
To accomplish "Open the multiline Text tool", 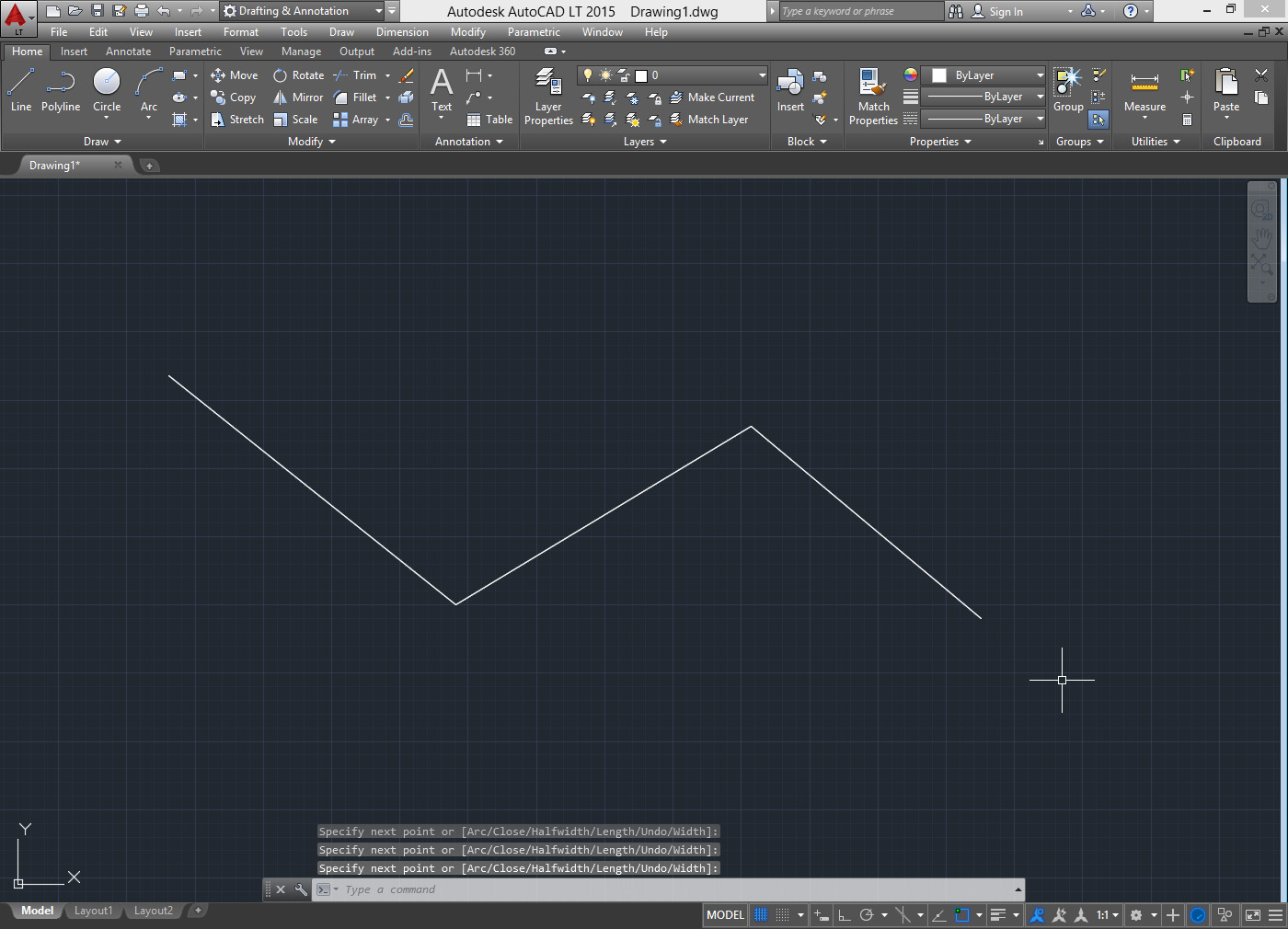I will 441,87.
